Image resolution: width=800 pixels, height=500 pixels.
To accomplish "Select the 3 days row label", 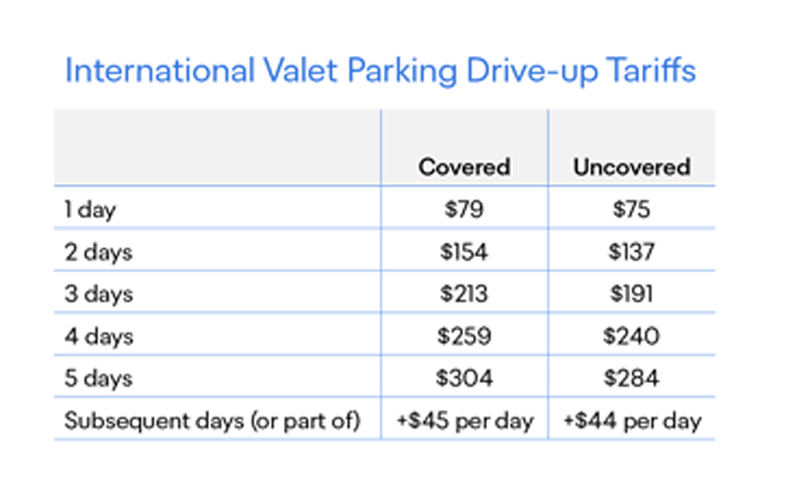I will pos(98,294).
